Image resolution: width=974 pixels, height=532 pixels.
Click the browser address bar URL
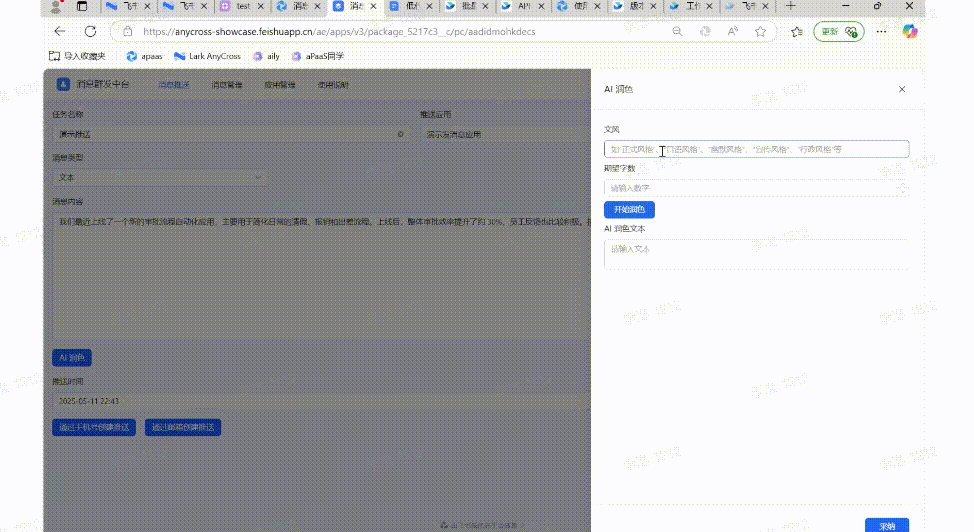click(x=340, y=32)
